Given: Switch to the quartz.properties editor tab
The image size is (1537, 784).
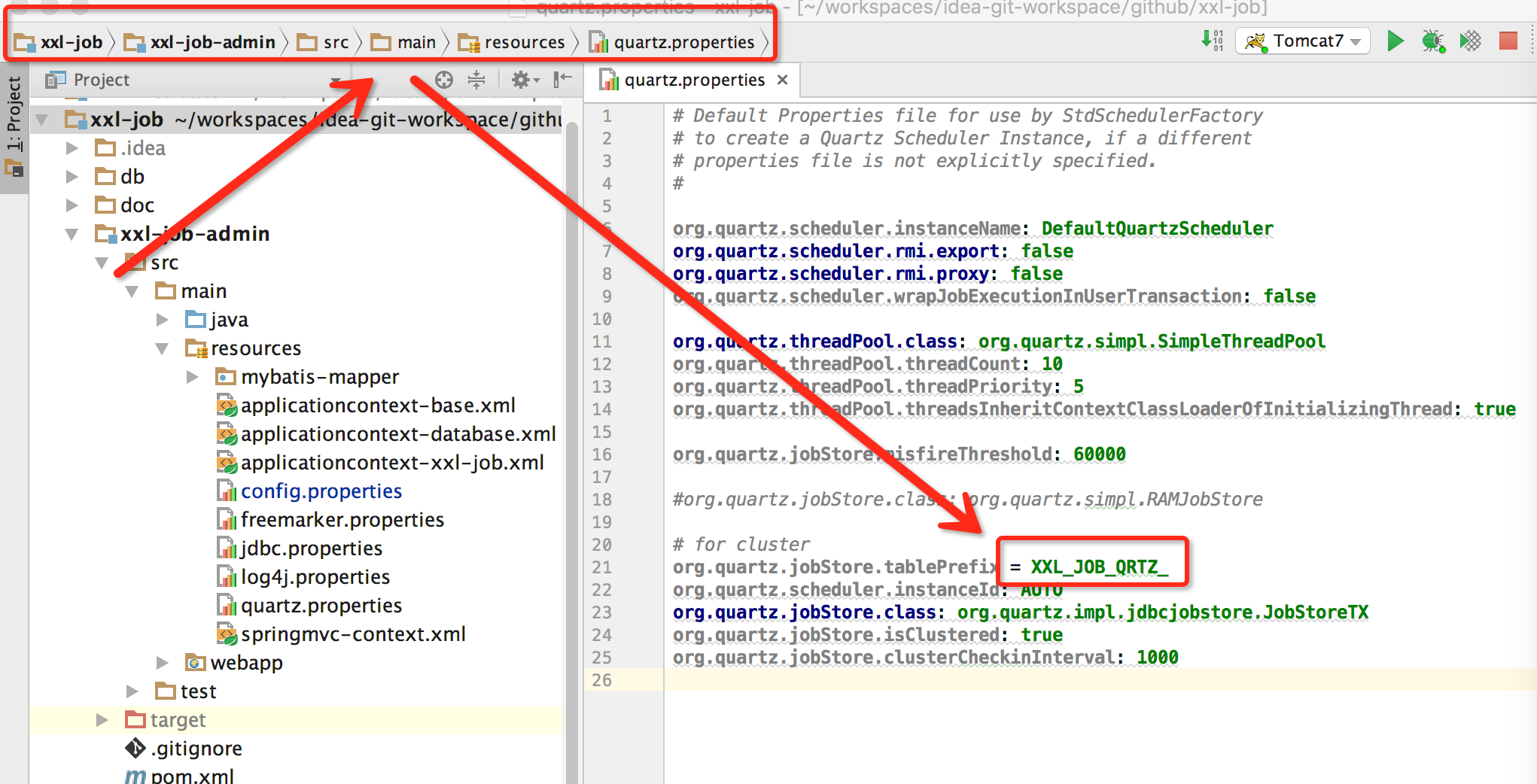Looking at the screenshot, I should click(693, 81).
